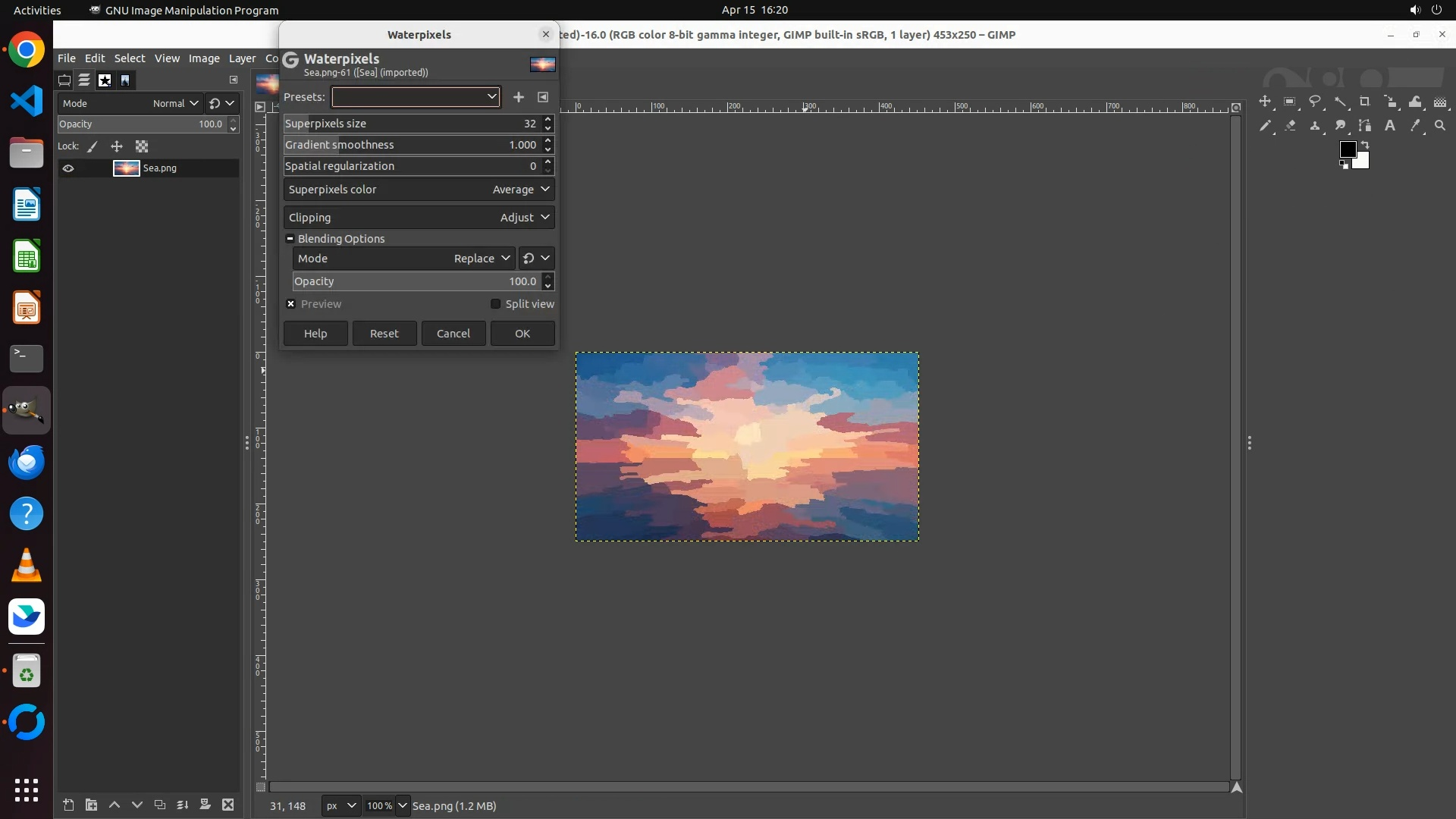This screenshot has height=819, width=1456.
Task: Swap foreground and background colors
Action: 1365,144
